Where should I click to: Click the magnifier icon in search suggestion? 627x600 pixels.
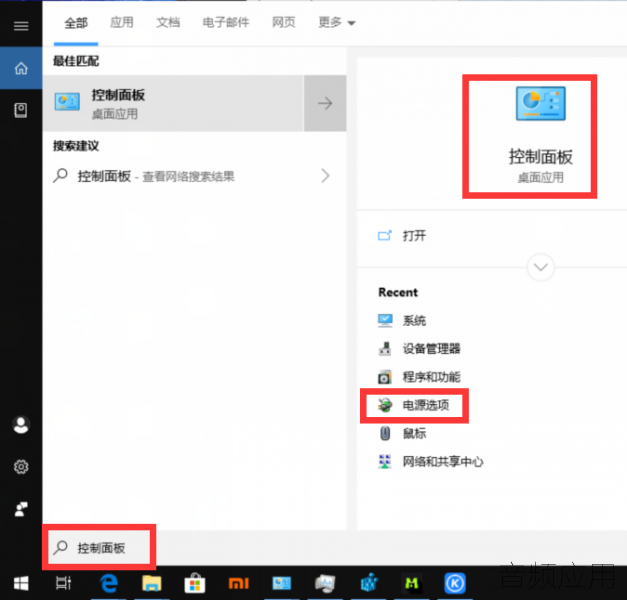click(x=60, y=176)
